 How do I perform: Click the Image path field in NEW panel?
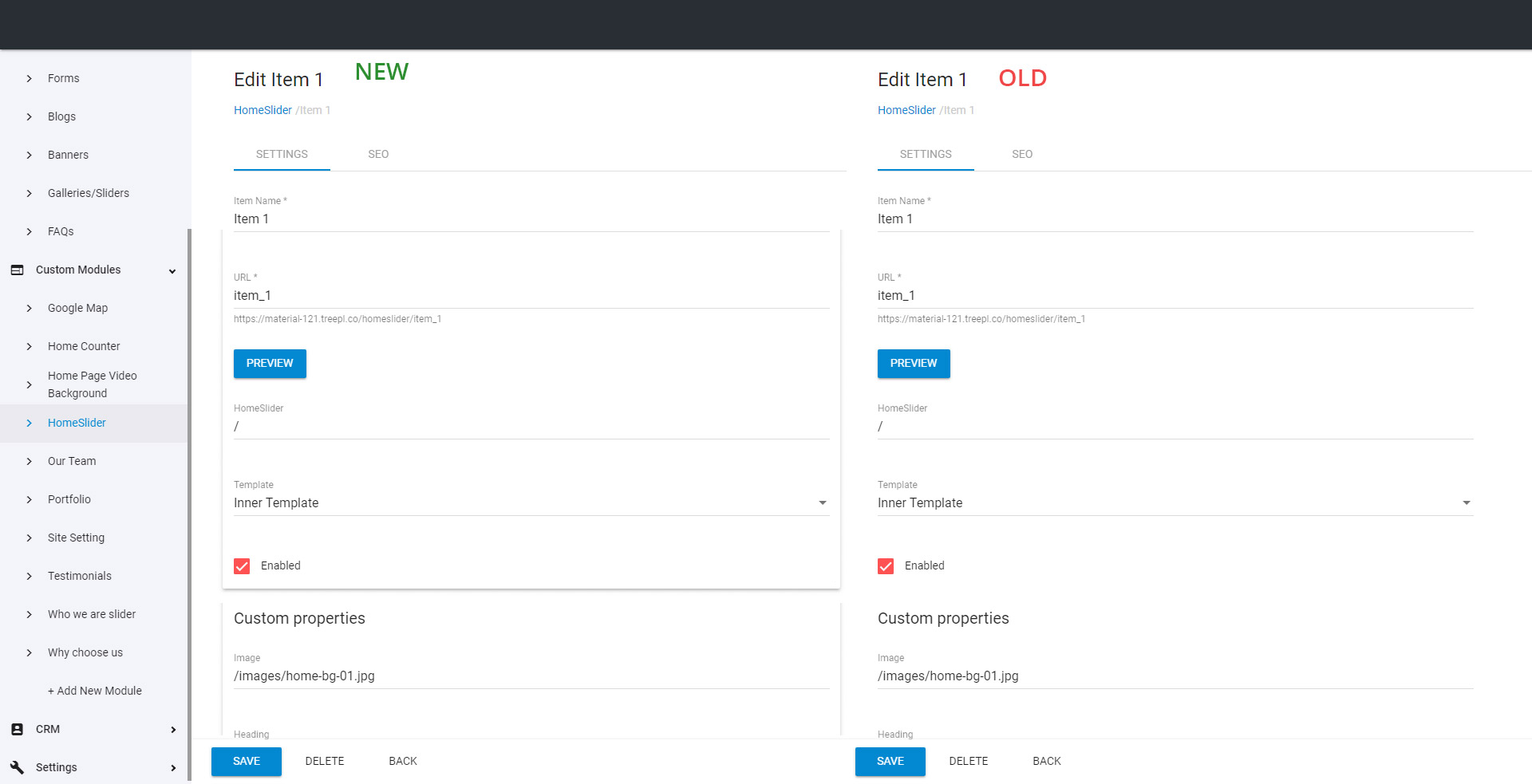(x=531, y=676)
